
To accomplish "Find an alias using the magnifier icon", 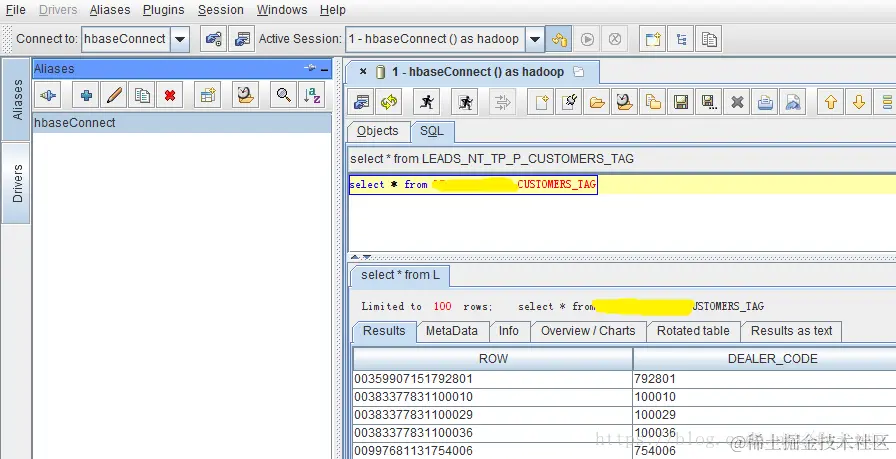I will 283,95.
